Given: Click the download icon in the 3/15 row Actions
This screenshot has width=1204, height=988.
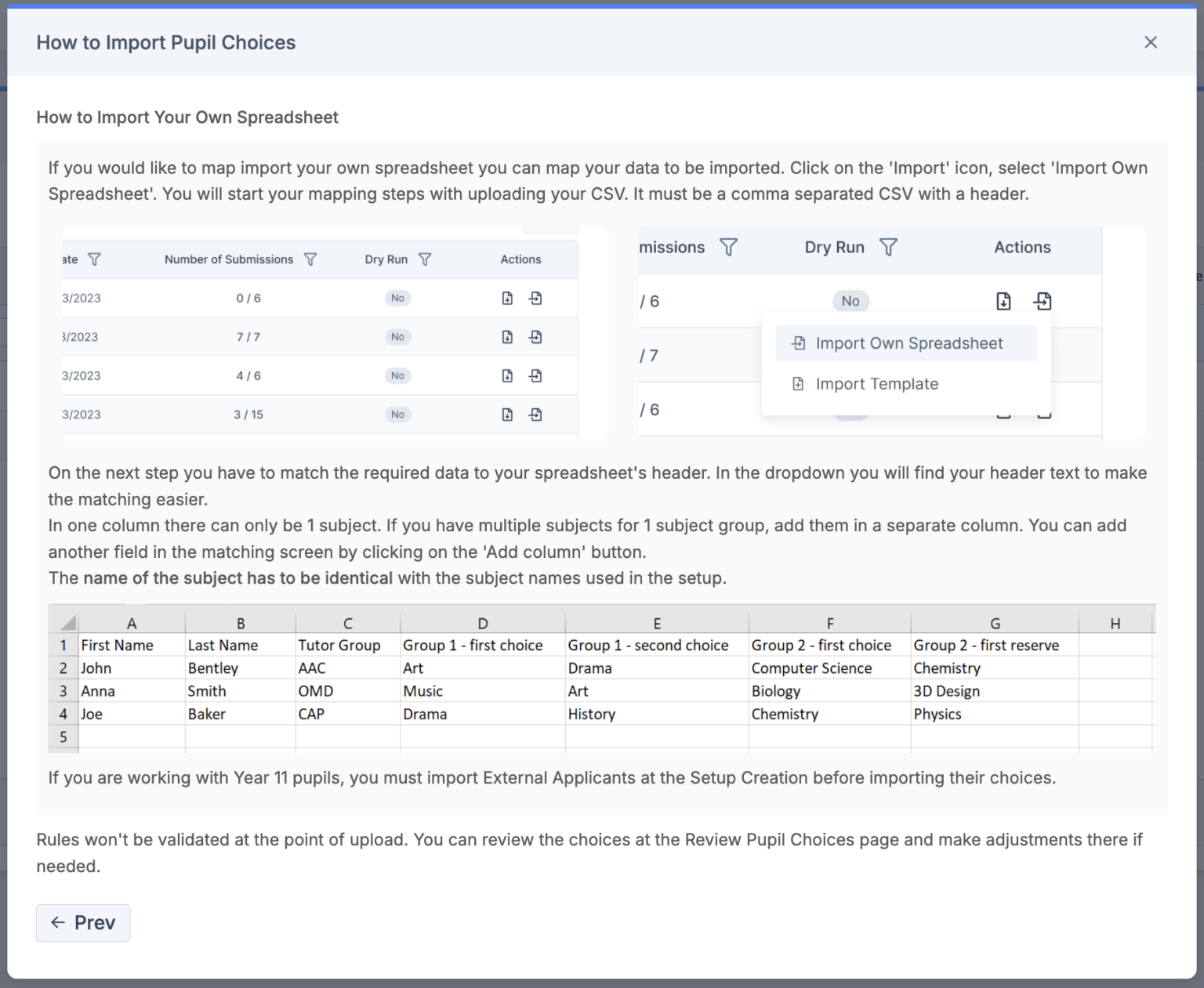Looking at the screenshot, I should 508,414.
